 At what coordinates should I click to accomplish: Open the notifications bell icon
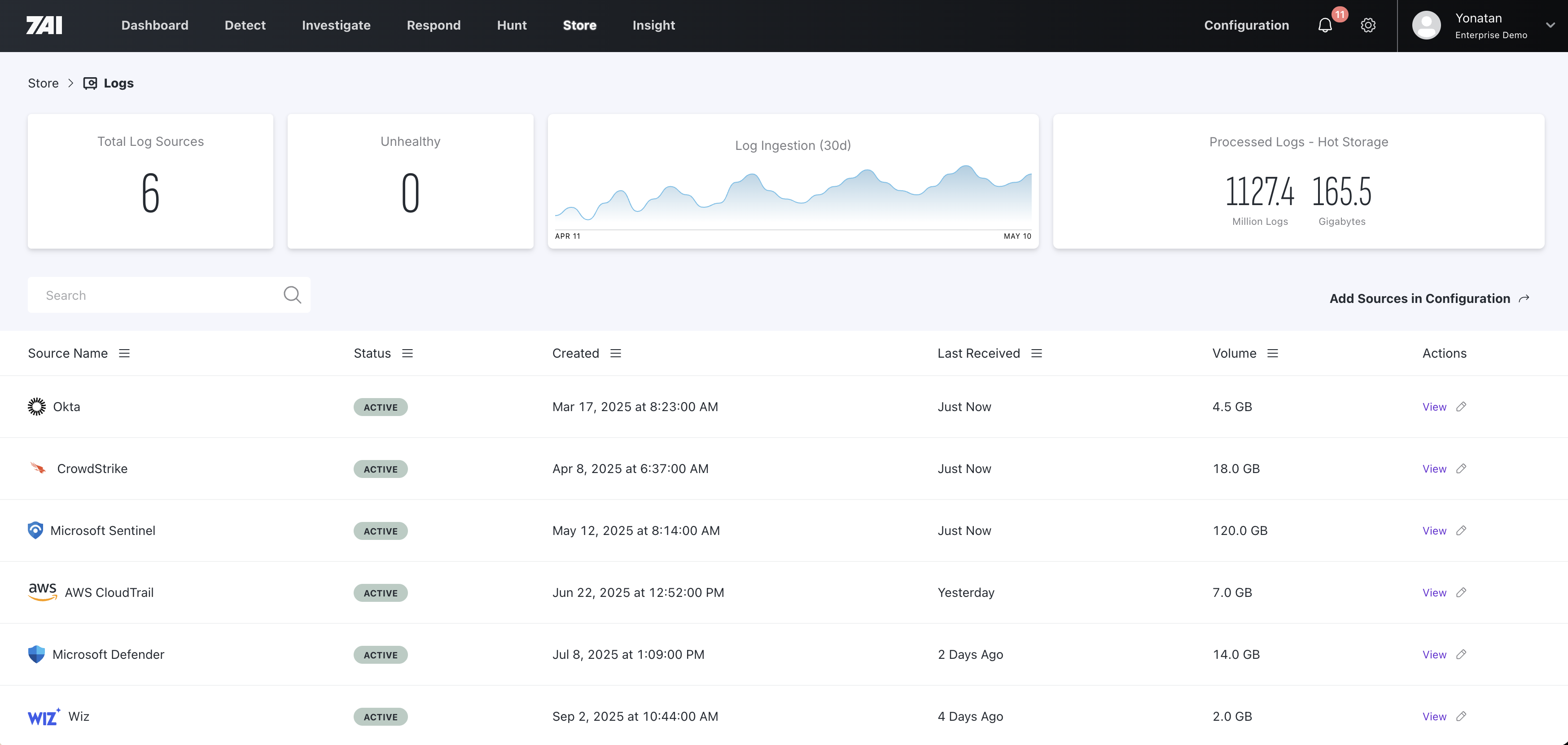[1324, 26]
